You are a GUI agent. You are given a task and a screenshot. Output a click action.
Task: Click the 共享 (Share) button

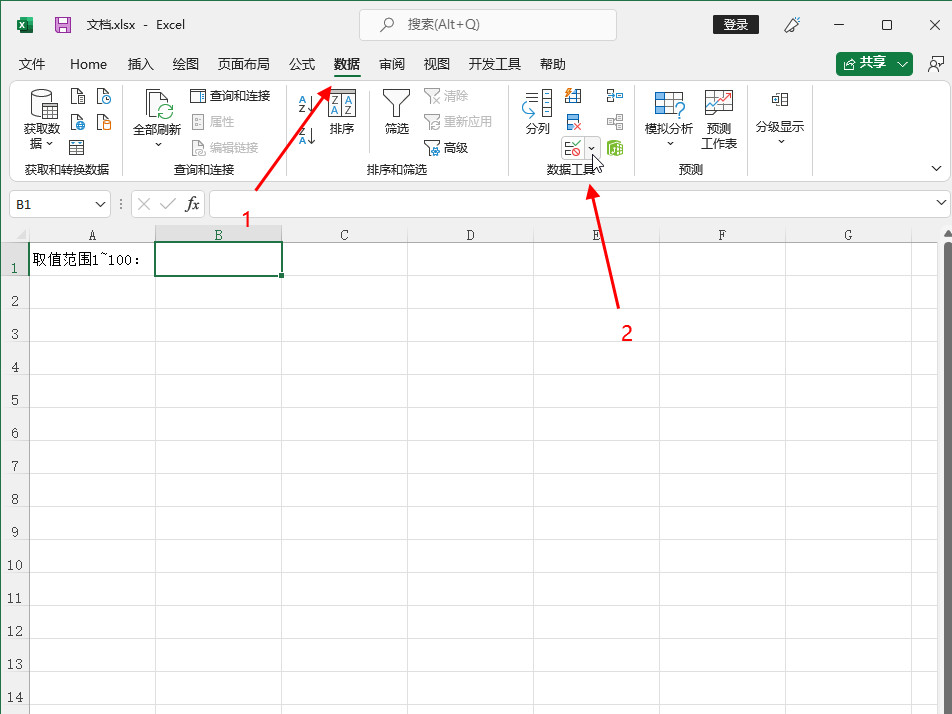[x=864, y=63]
